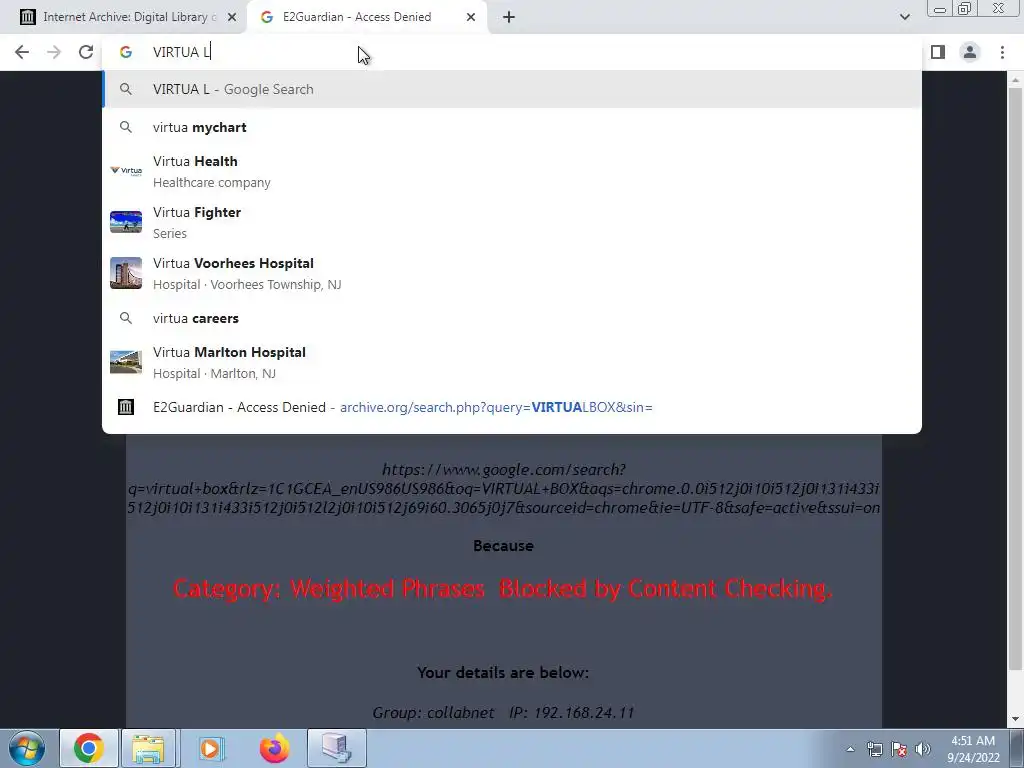Open a new tab with plus button

click(x=509, y=18)
